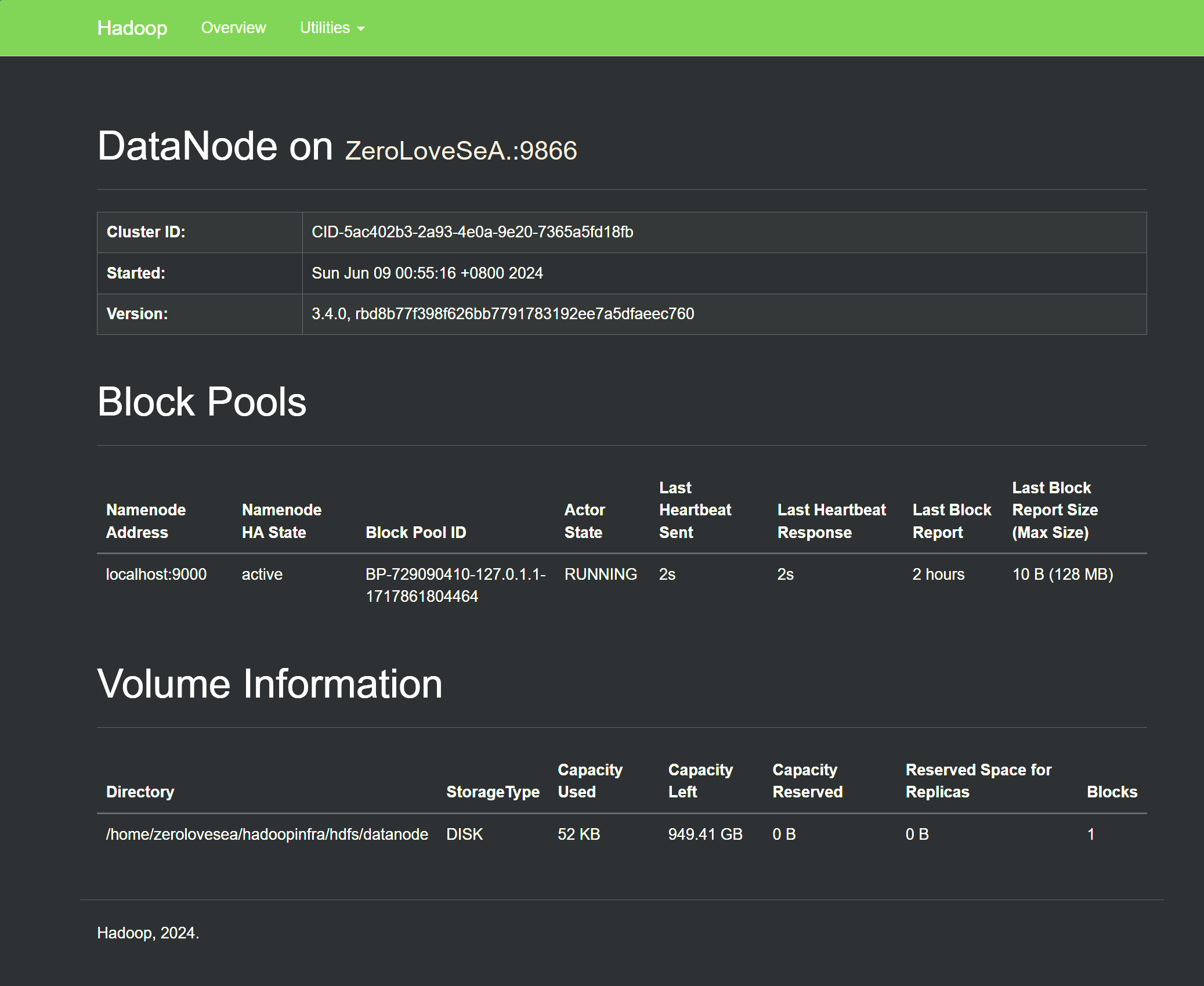The image size is (1204, 986).
Task: Click the RUNNING actor state cell
Action: point(601,575)
